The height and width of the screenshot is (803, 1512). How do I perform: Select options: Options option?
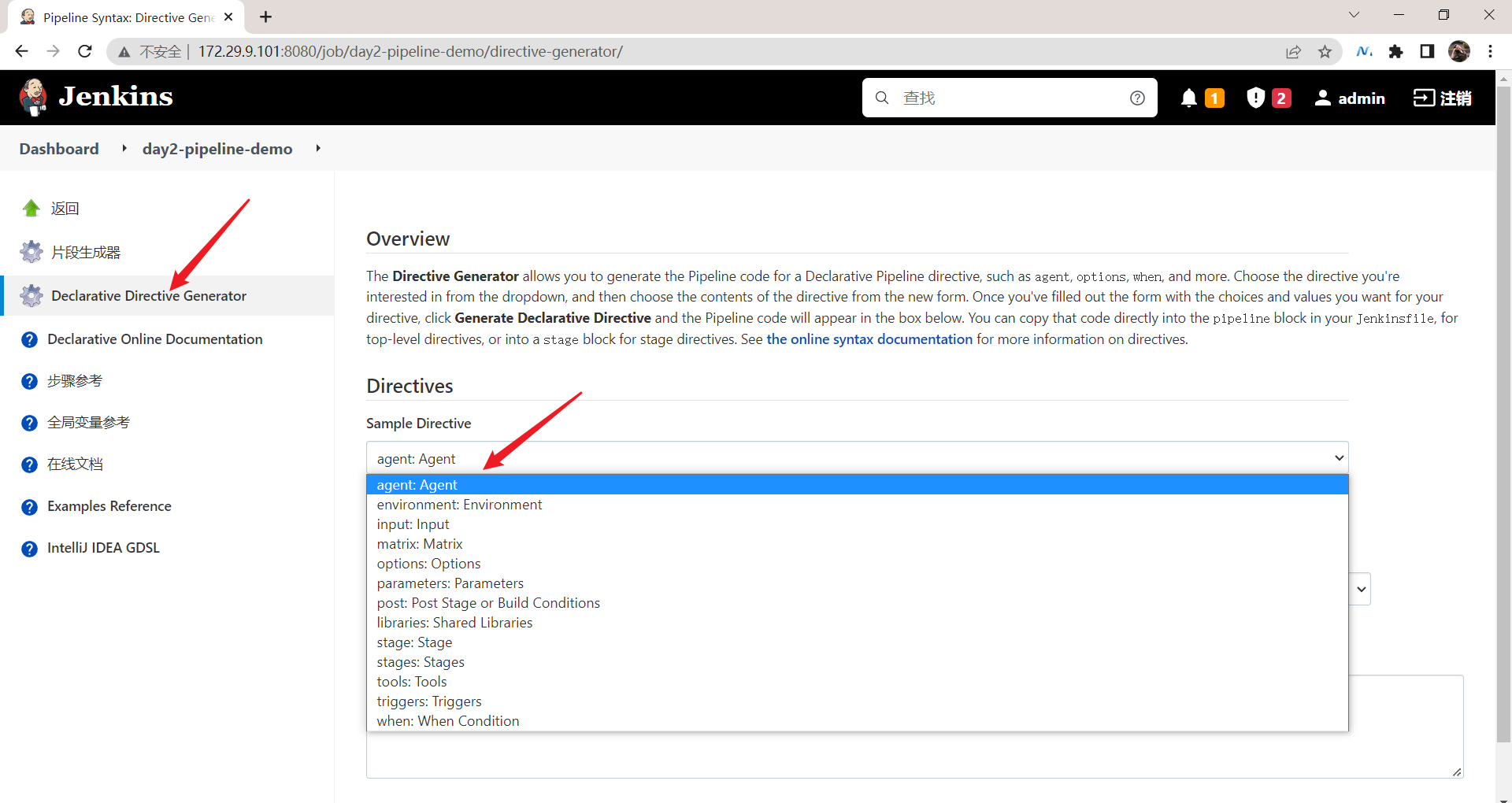tap(857, 564)
